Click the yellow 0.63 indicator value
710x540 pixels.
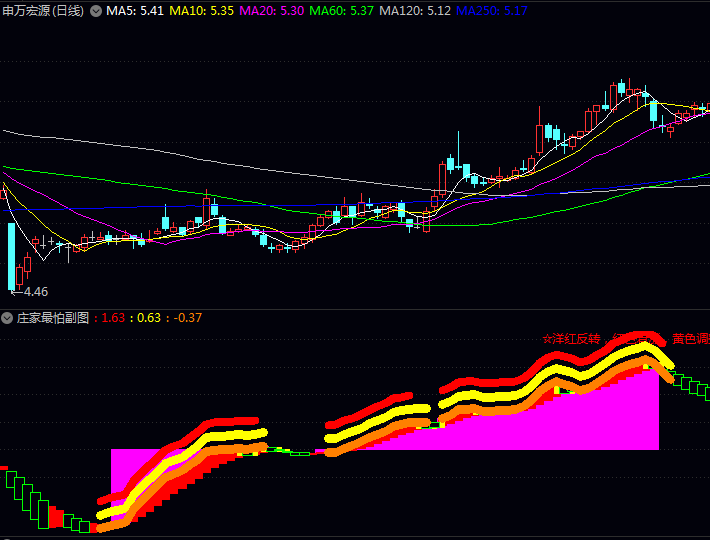click(149, 318)
